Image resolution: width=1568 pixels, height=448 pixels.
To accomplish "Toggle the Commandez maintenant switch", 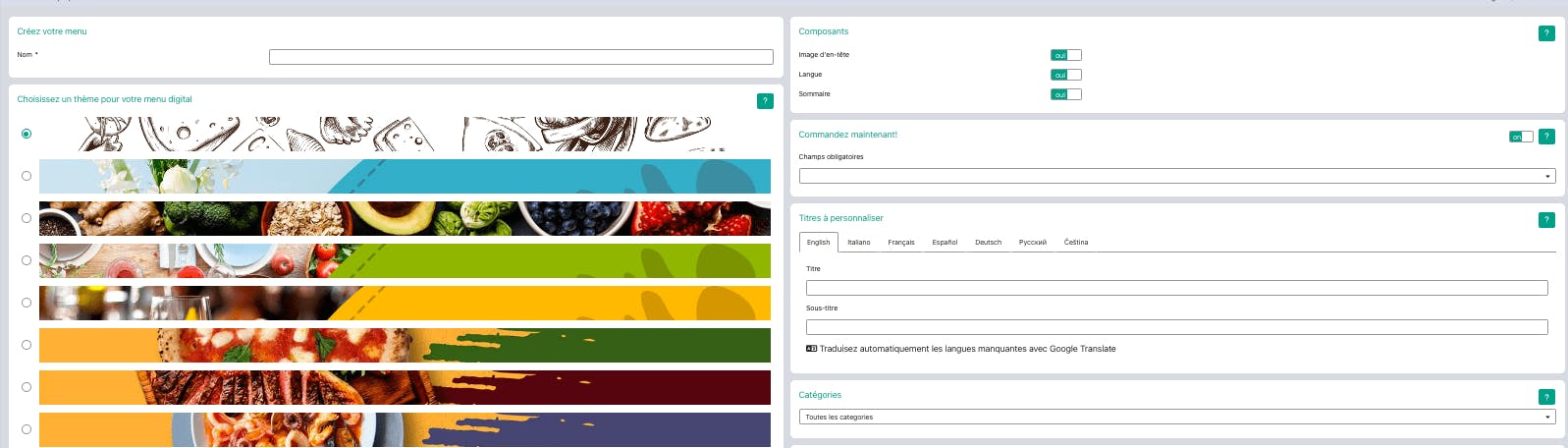I will (1521, 137).
